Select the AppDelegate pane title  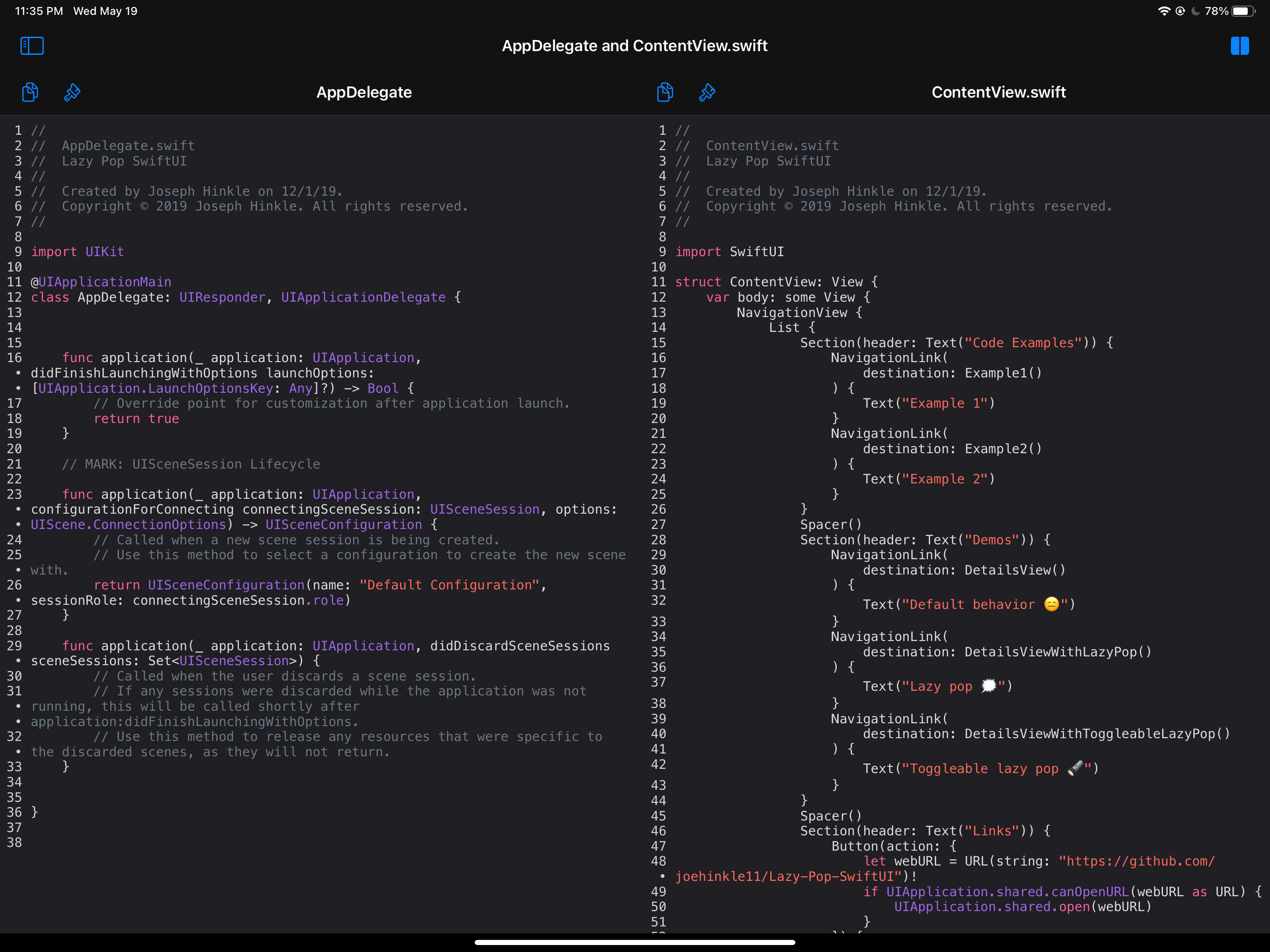364,92
